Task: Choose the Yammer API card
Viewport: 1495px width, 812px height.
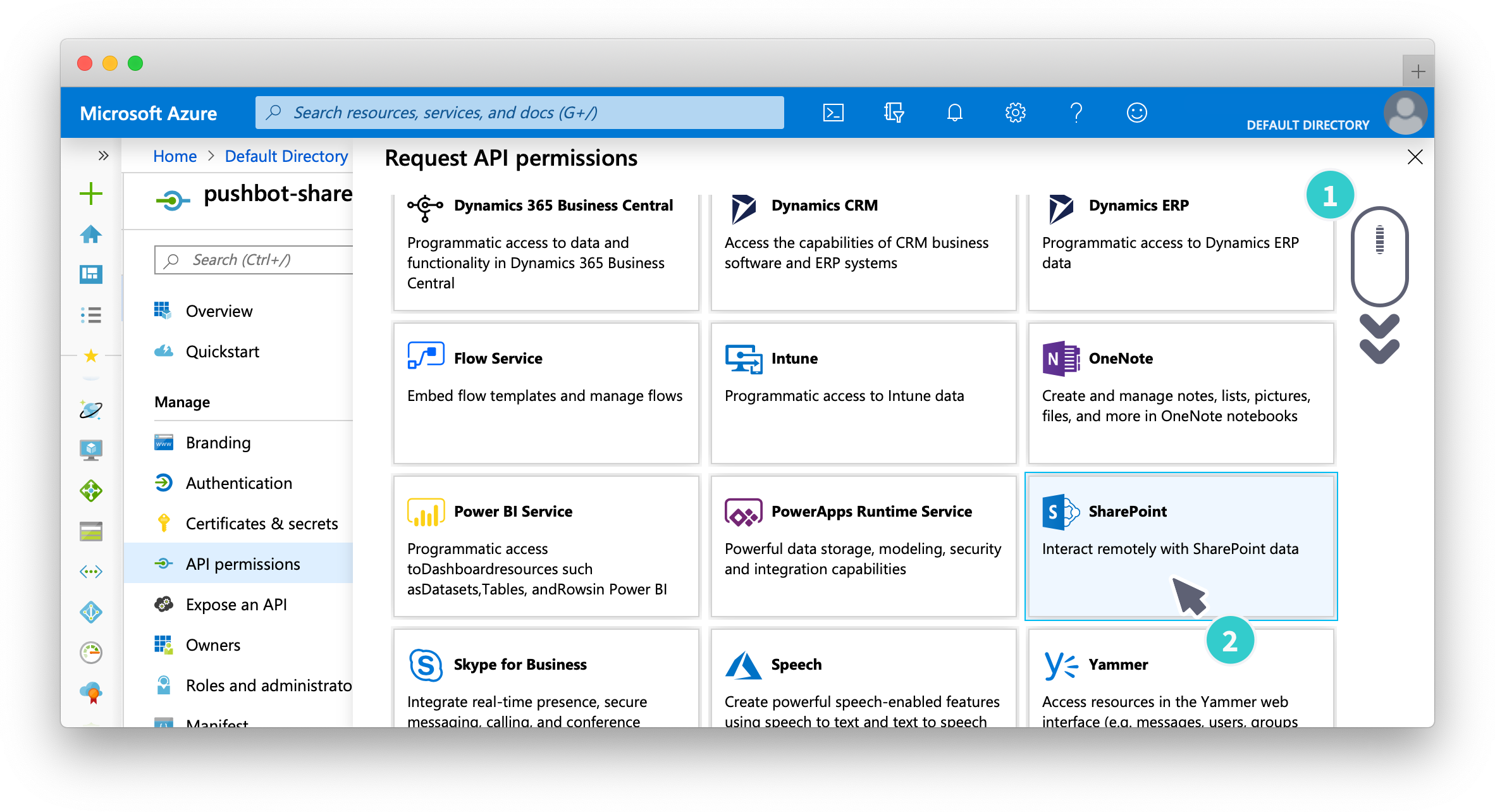Action: click(x=1181, y=678)
